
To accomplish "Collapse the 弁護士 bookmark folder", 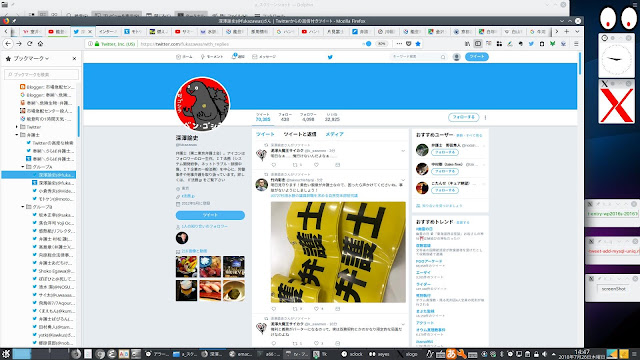I will pyautogui.click(x=17, y=135).
